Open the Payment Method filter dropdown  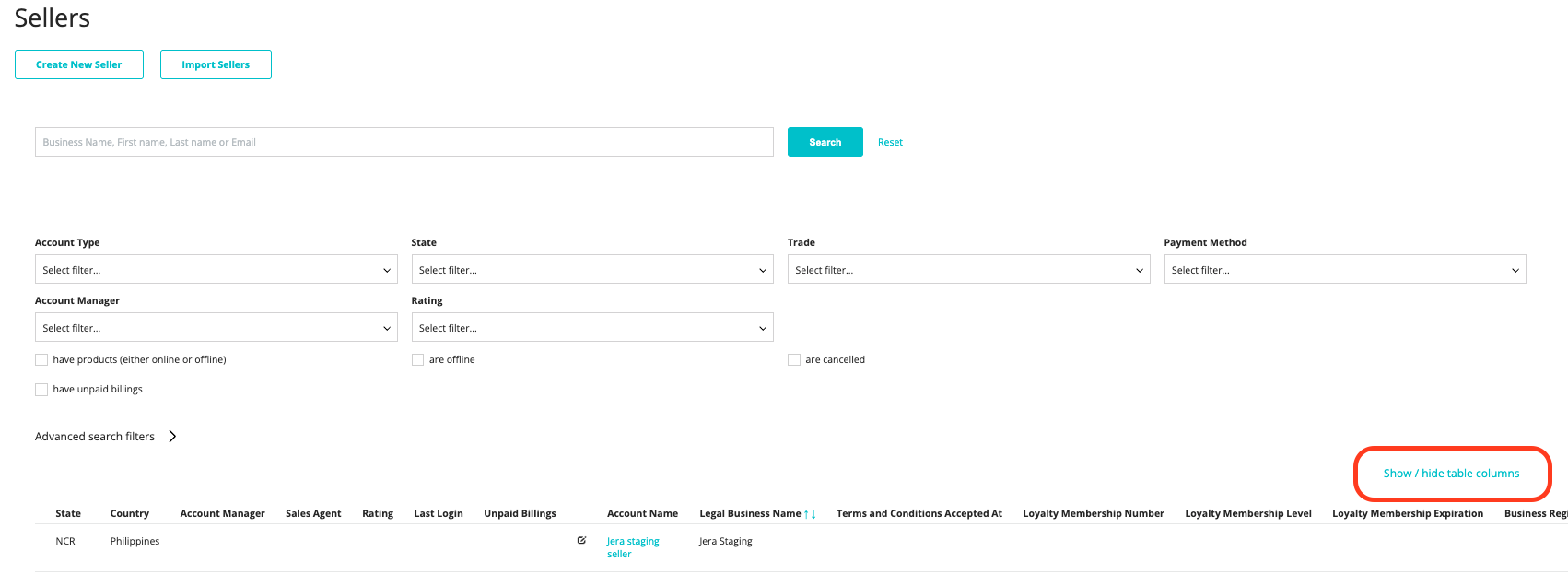(1345, 270)
